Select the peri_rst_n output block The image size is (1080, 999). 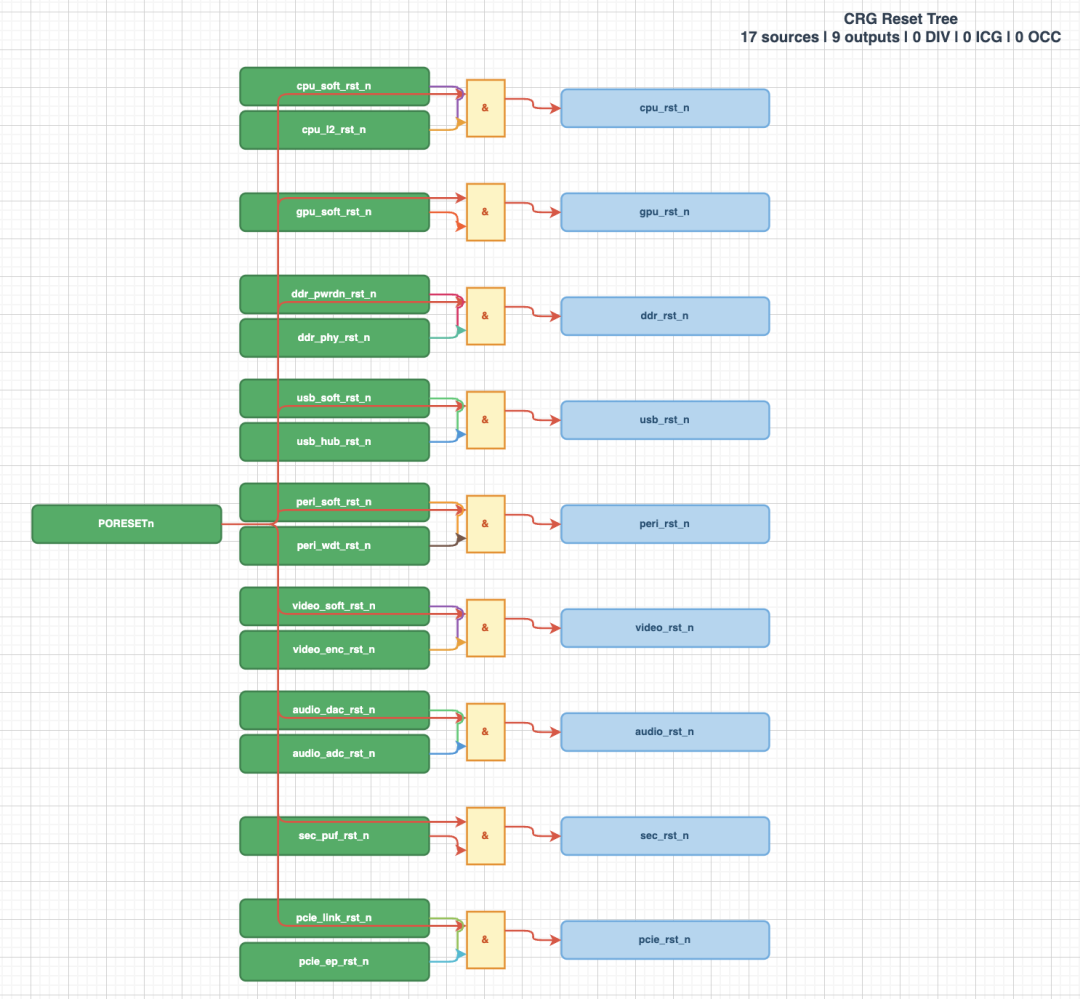coord(665,524)
